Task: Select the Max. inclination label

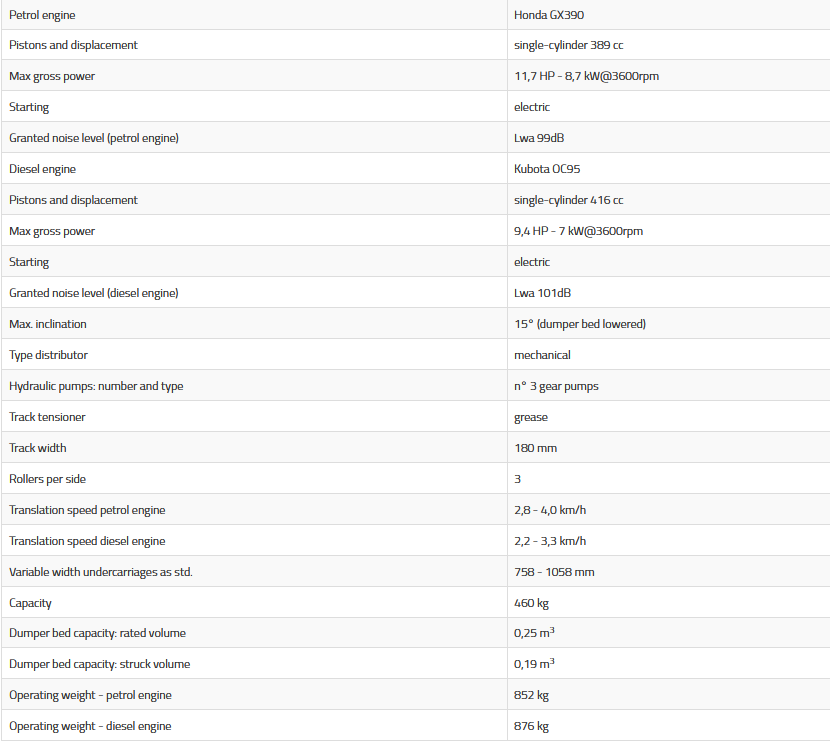Action: pyautogui.click(x=48, y=324)
